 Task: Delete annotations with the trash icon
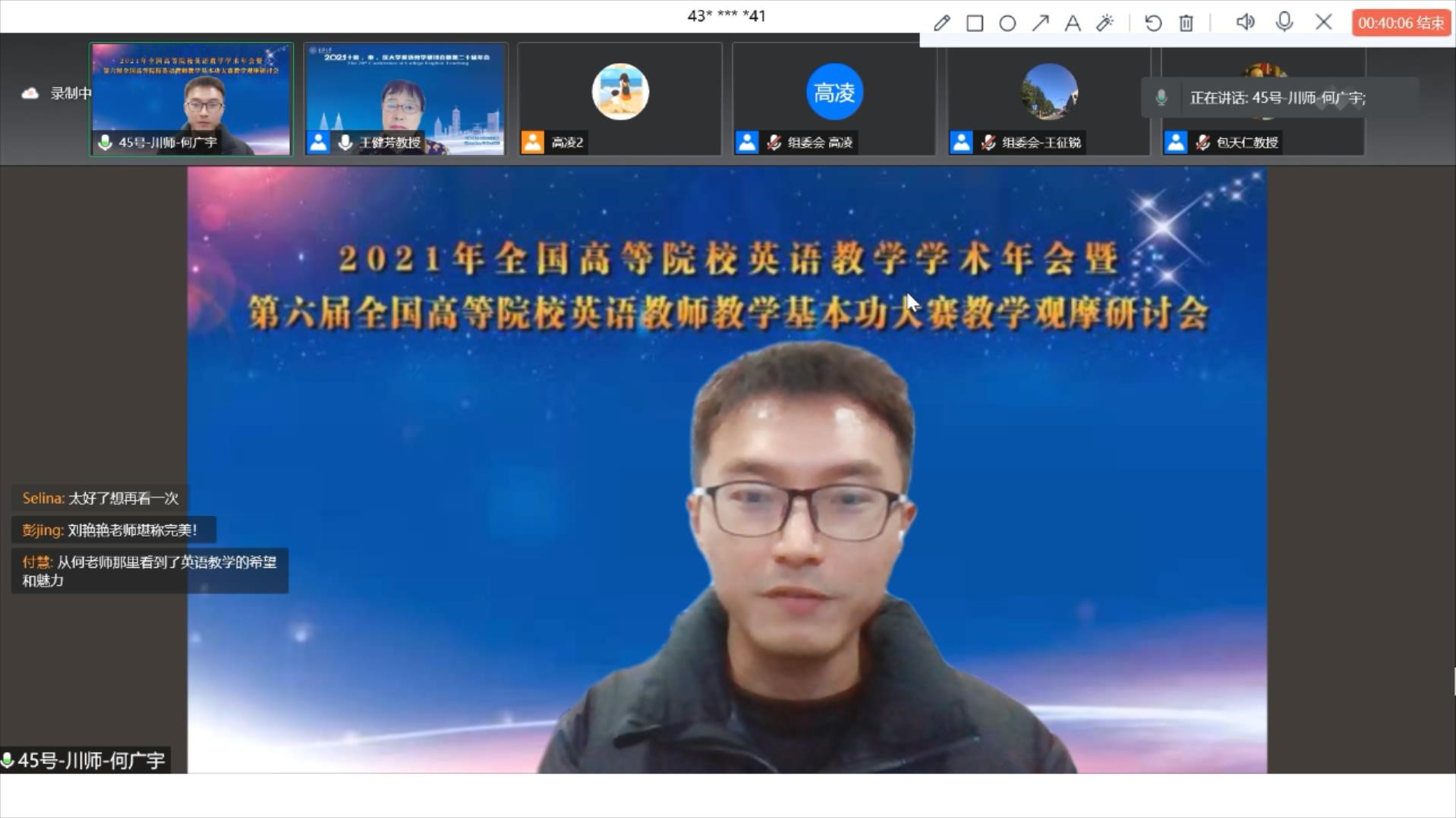click(x=1187, y=23)
